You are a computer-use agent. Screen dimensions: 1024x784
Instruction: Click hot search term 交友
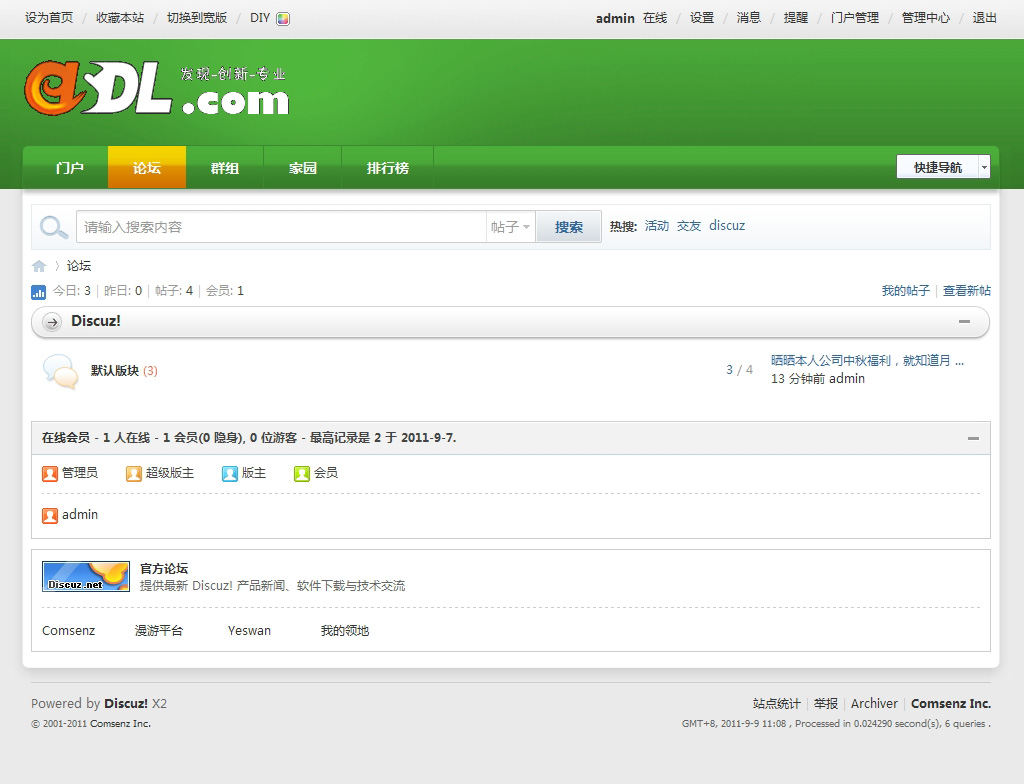coord(689,225)
